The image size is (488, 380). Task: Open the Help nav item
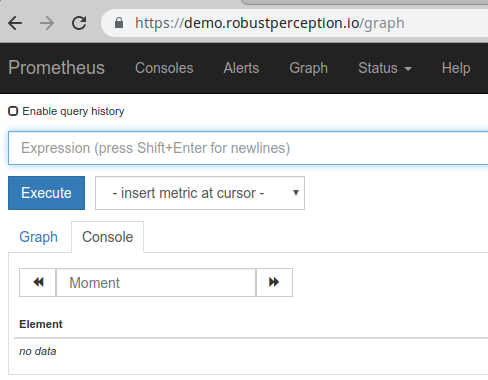456,68
